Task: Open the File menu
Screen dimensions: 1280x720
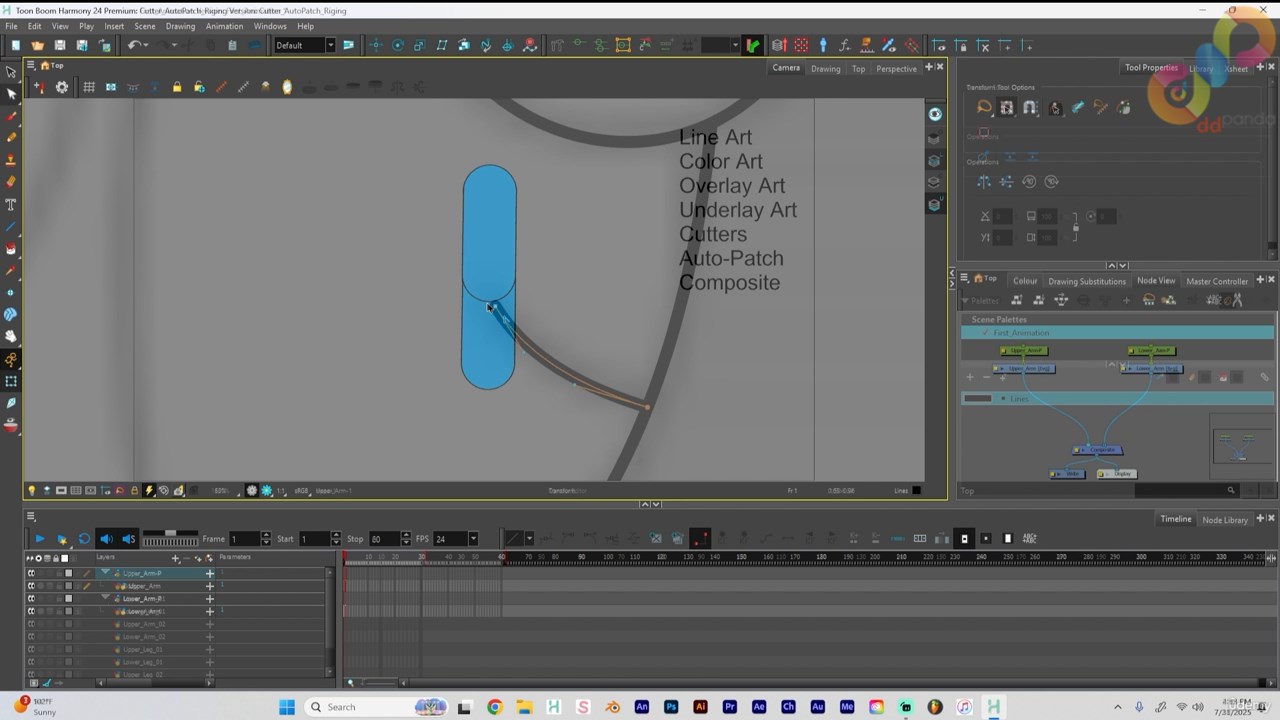Action: click(11, 26)
